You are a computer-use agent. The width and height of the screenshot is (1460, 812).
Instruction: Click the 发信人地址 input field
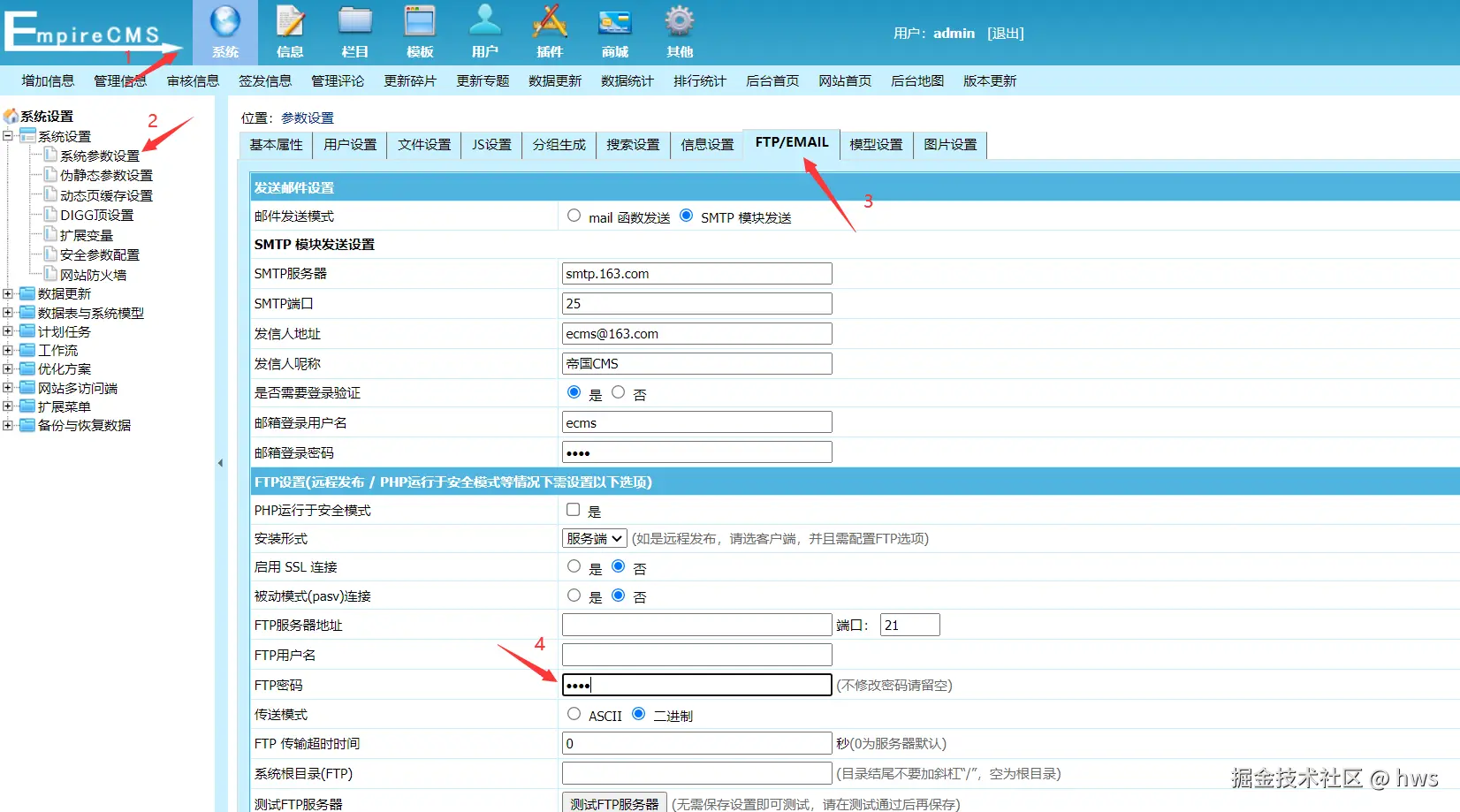(697, 334)
